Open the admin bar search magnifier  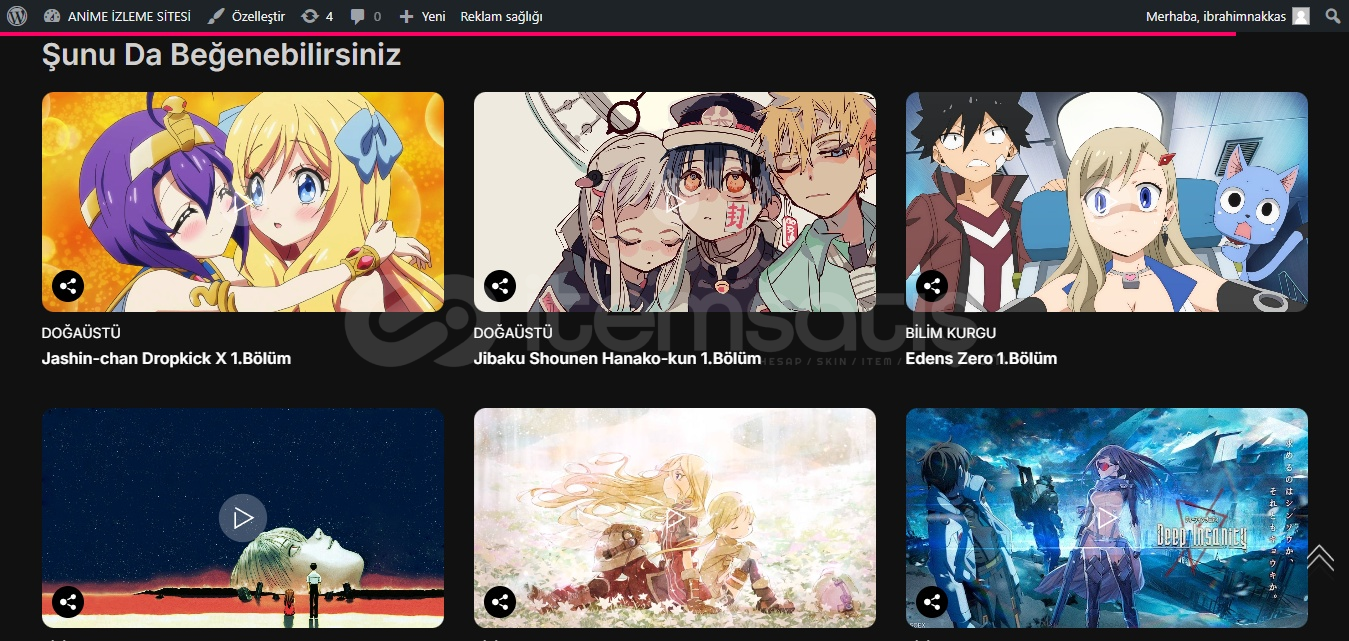(1332, 16)
